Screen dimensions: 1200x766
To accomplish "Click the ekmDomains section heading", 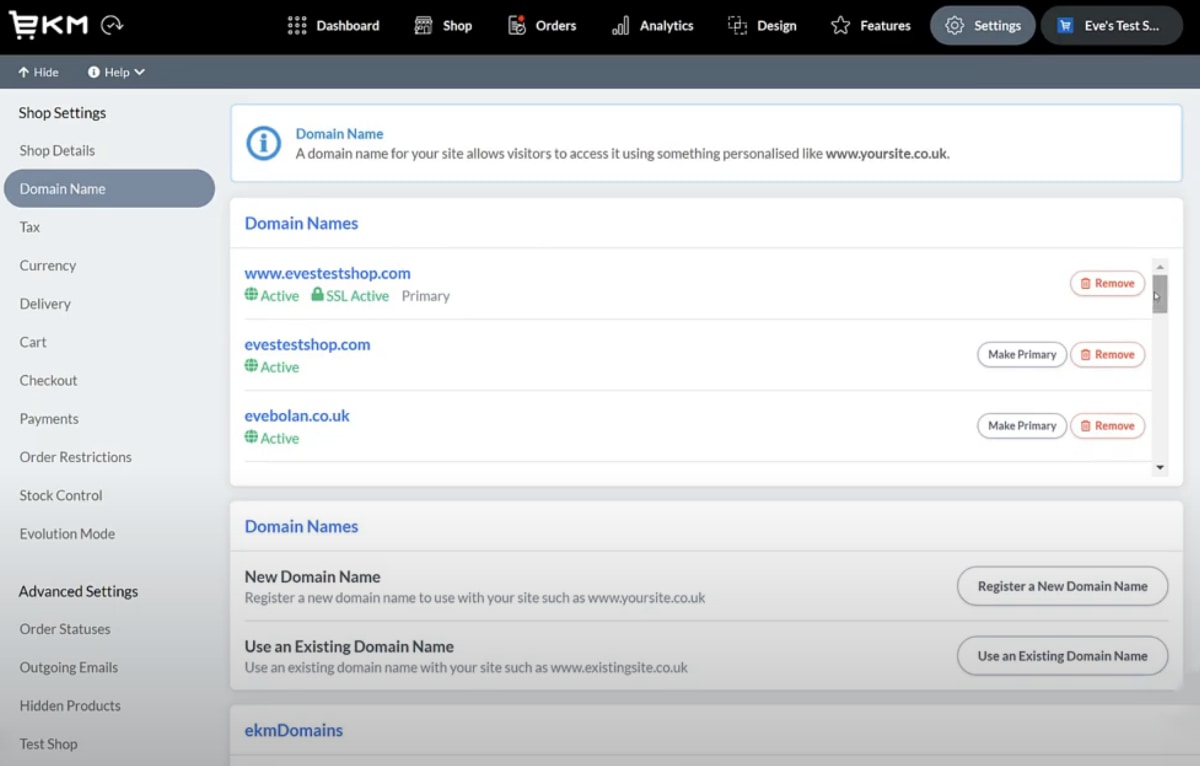I will tap(294, 730).
